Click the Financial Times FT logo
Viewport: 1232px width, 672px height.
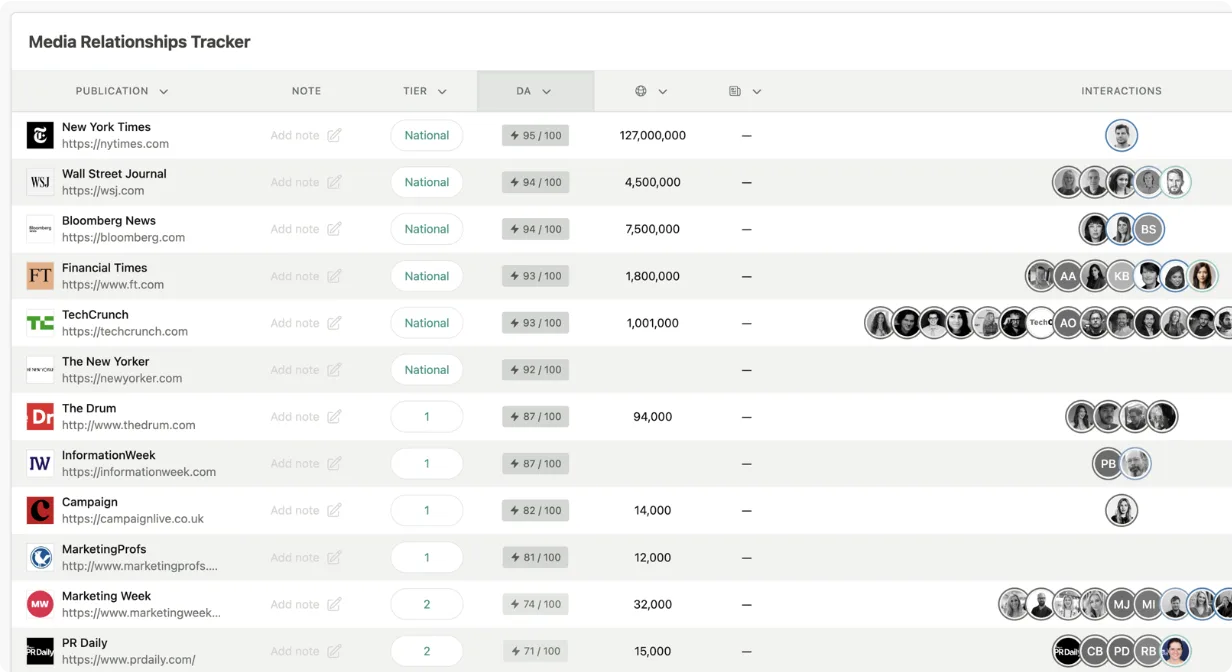40,276
